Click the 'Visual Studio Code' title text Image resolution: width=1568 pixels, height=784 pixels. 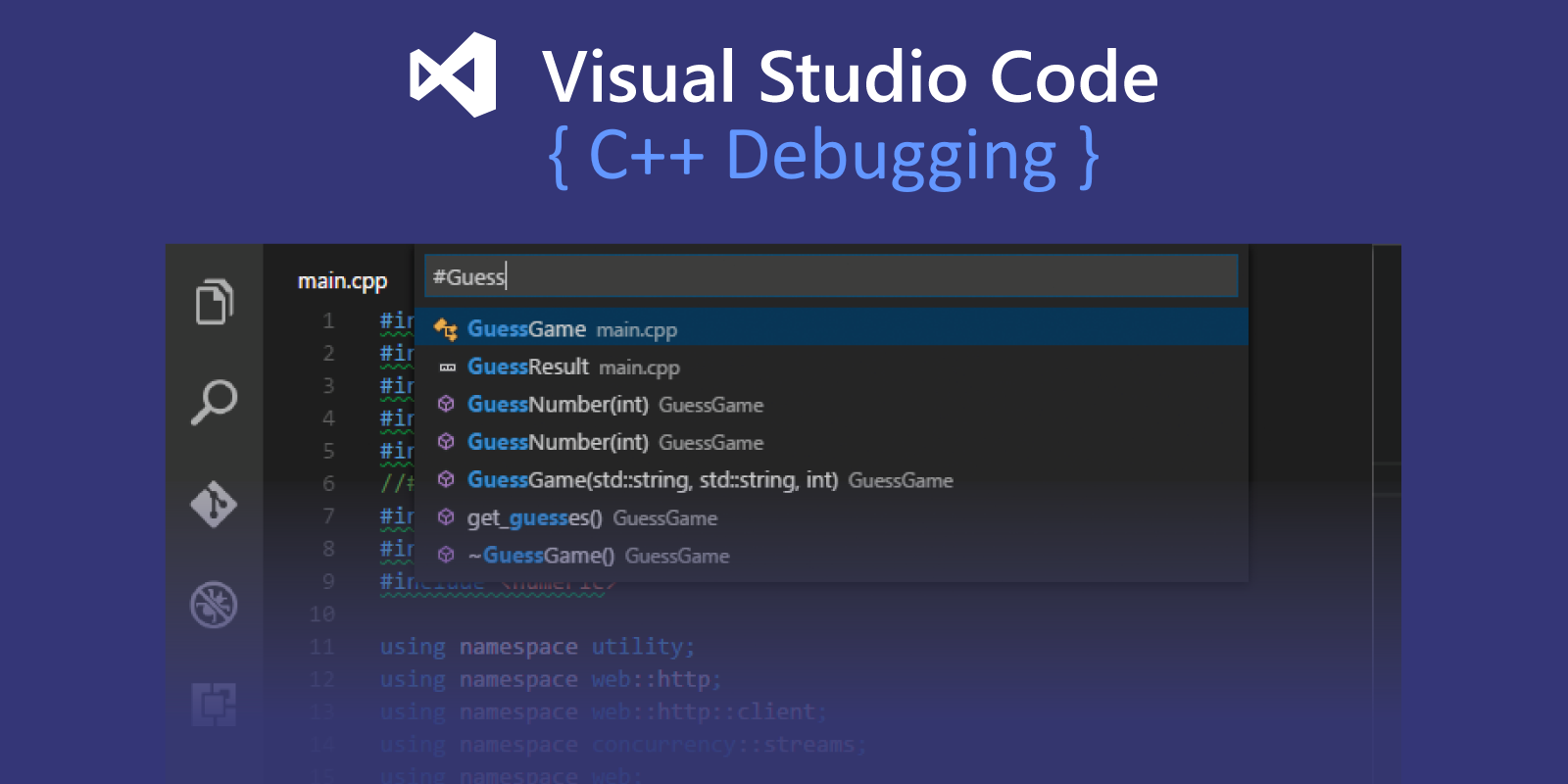pos(851,76)
